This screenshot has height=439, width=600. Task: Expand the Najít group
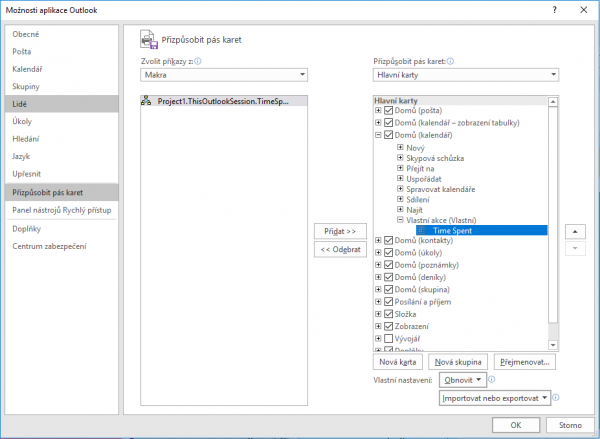click(x=400, y=209)
